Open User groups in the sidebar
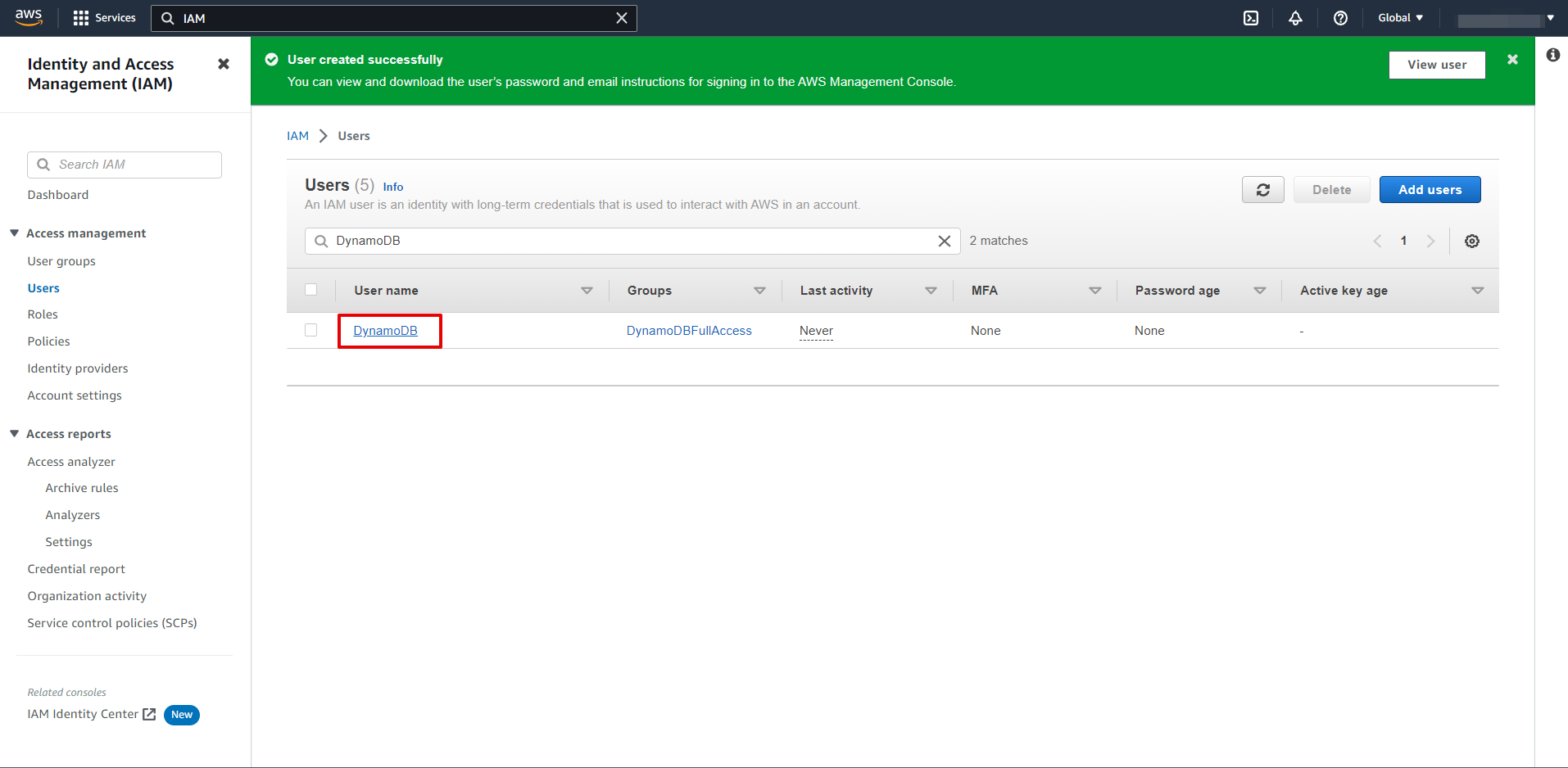Screen dimensions: 1568x768 click(x=61, y=261)
